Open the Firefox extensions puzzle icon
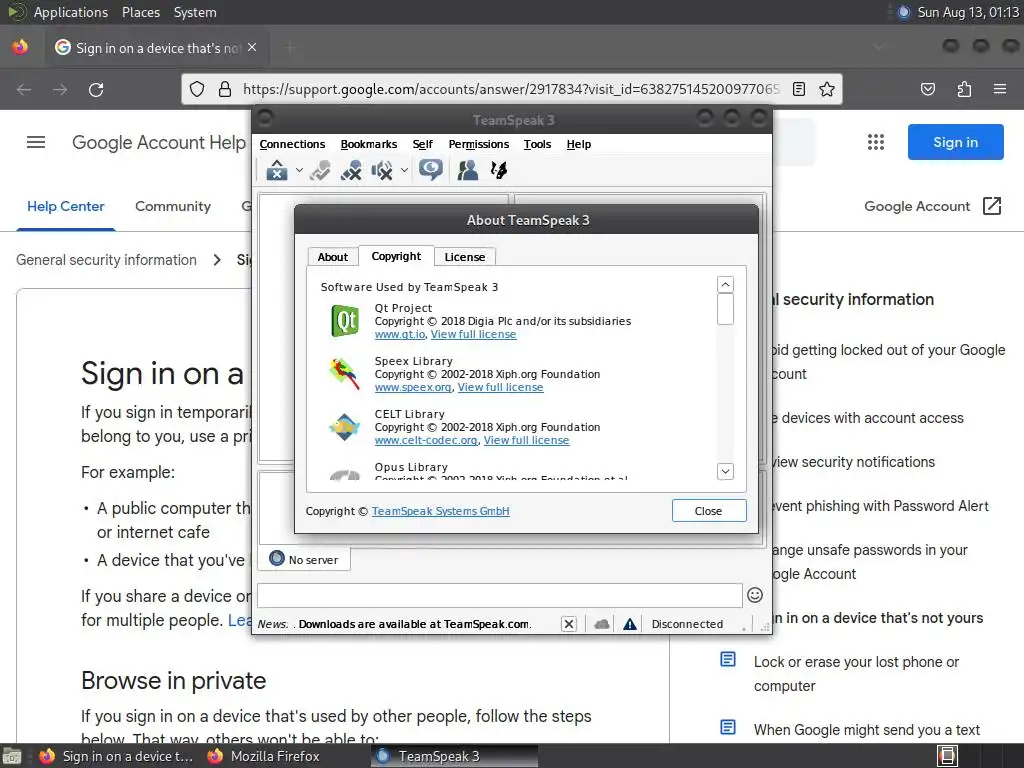Image resolution: width=1024 pixels, height=768 pixels. click(x=964, y=89)
